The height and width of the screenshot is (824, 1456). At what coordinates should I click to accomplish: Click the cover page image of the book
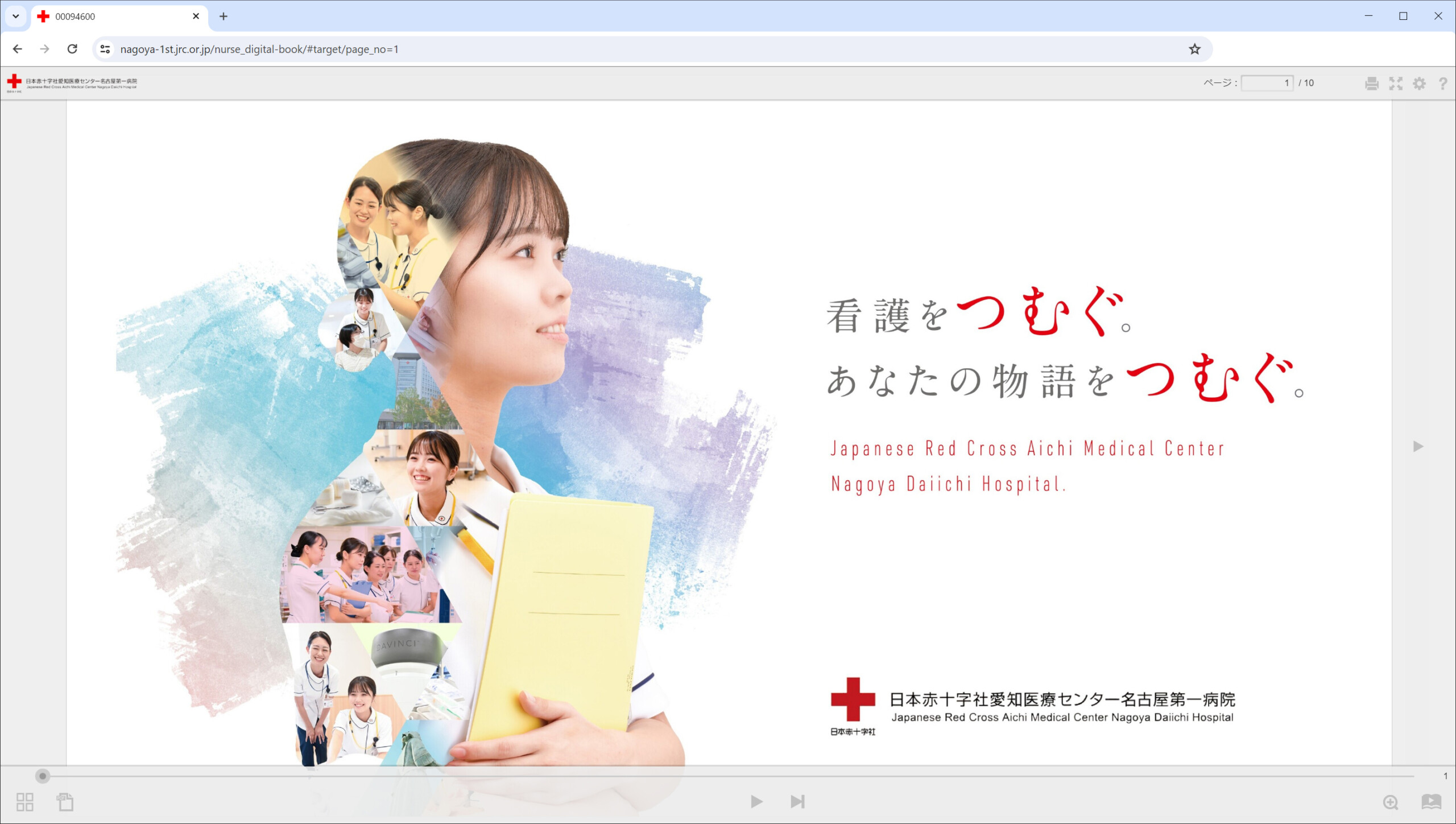point(729,433)
